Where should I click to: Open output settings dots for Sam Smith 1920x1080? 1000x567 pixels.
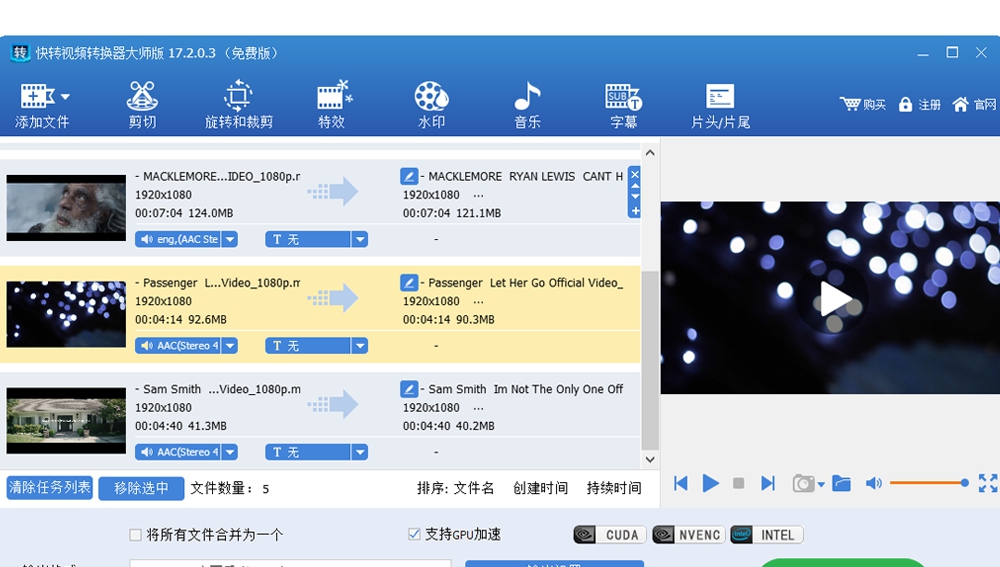point(478,408)
